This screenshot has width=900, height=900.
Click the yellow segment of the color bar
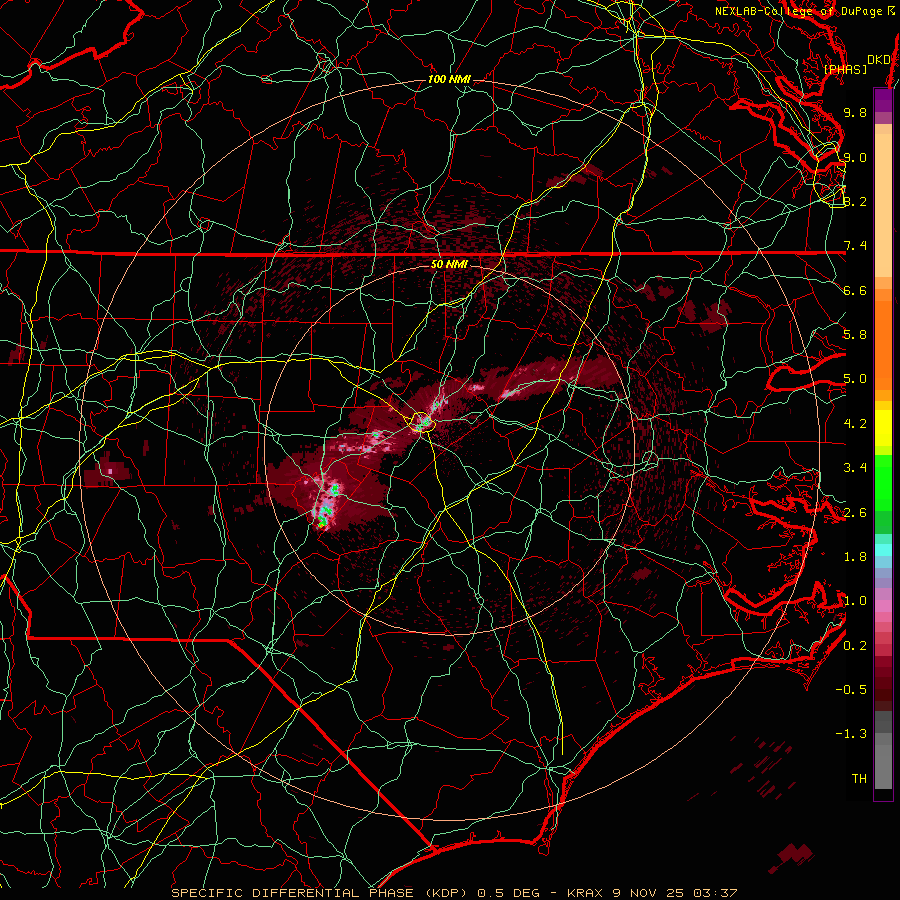883,428
